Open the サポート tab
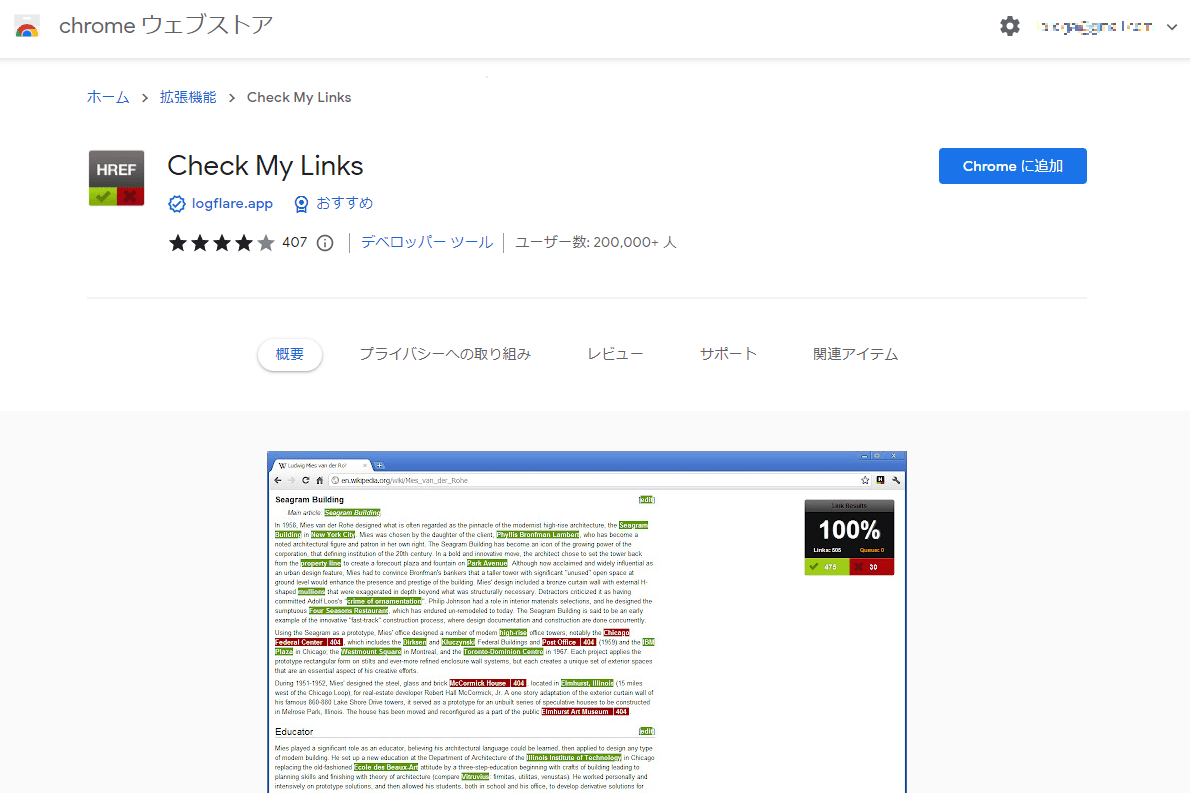 tap(728, 354)
